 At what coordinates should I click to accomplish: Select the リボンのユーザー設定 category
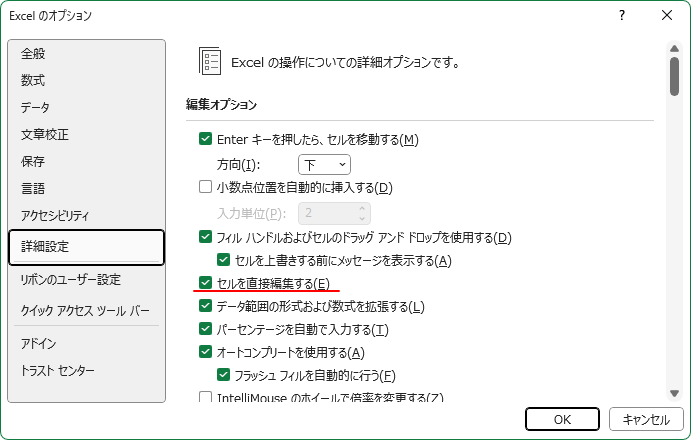tap(86, 280)
